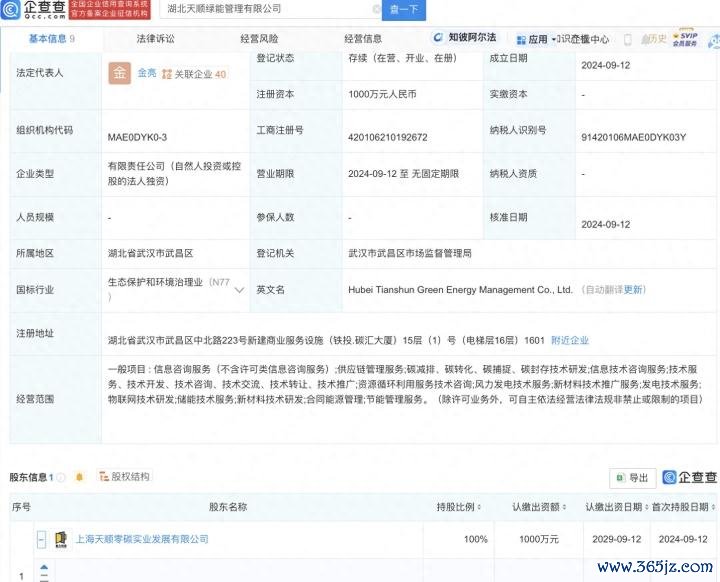Click the 企查查 logo beside 导出
Image resolution: width=720 pixels, height=582 pixels.
690,477
